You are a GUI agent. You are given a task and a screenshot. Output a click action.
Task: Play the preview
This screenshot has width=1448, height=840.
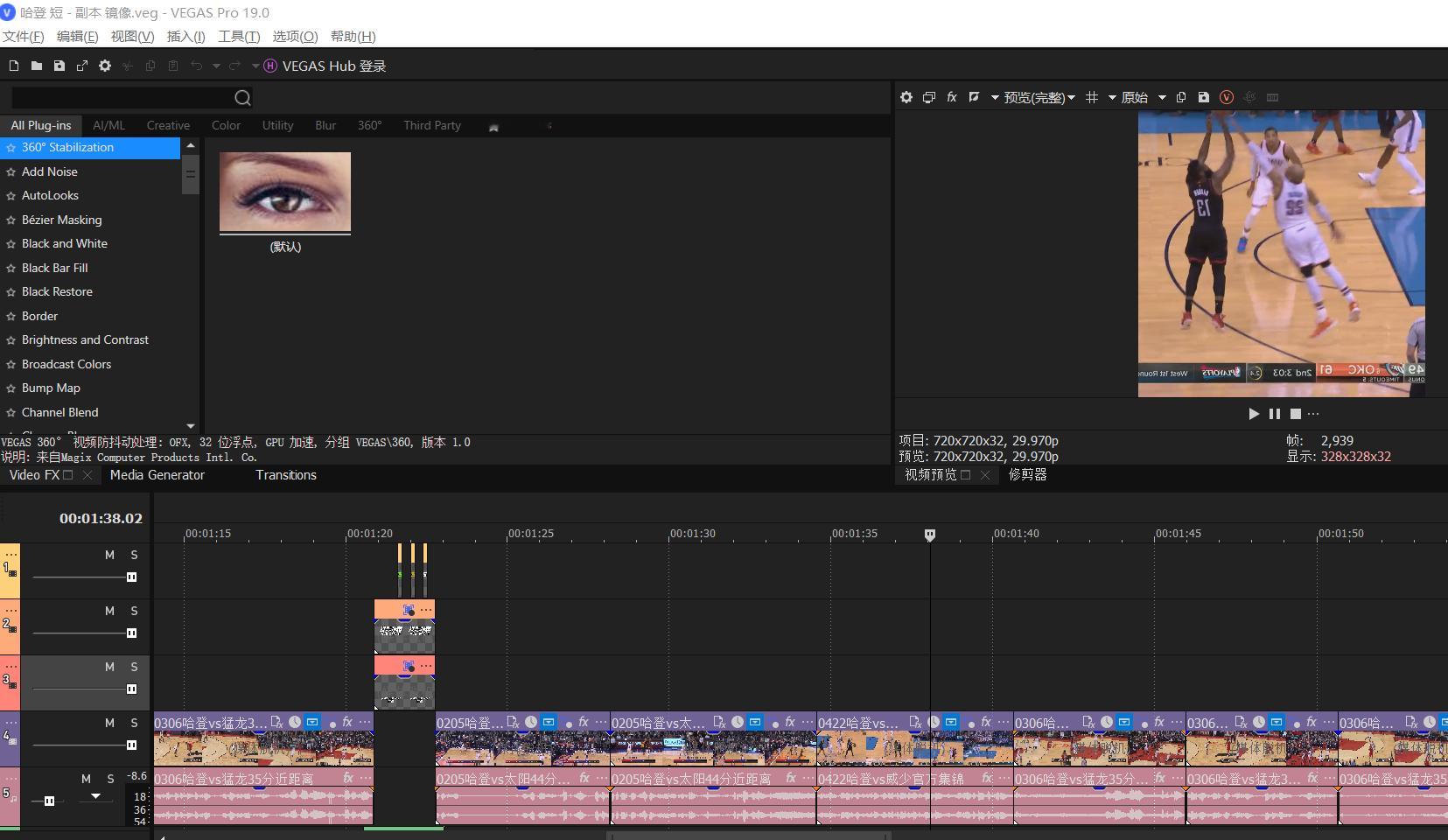tap(1254, 414)
